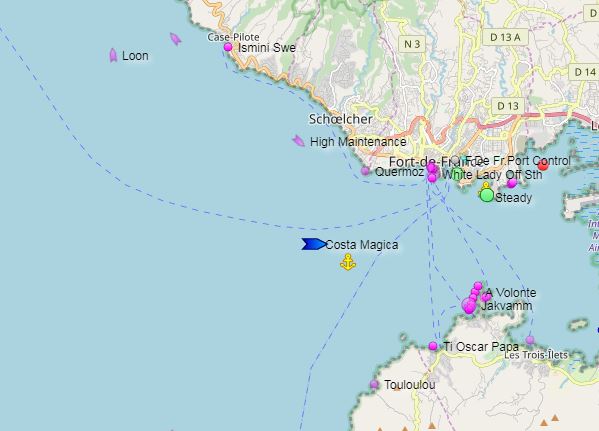Select the A Volonte vessel dot
Viewport: 599px width, 431px height.
[486, 297]
